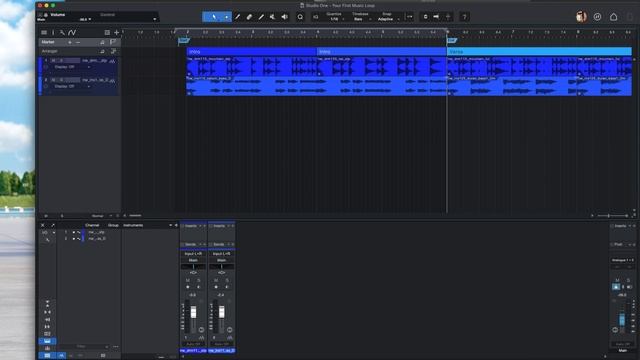Open the track list hamburger icon
The image size is (640, 360).
click(44, 32)
